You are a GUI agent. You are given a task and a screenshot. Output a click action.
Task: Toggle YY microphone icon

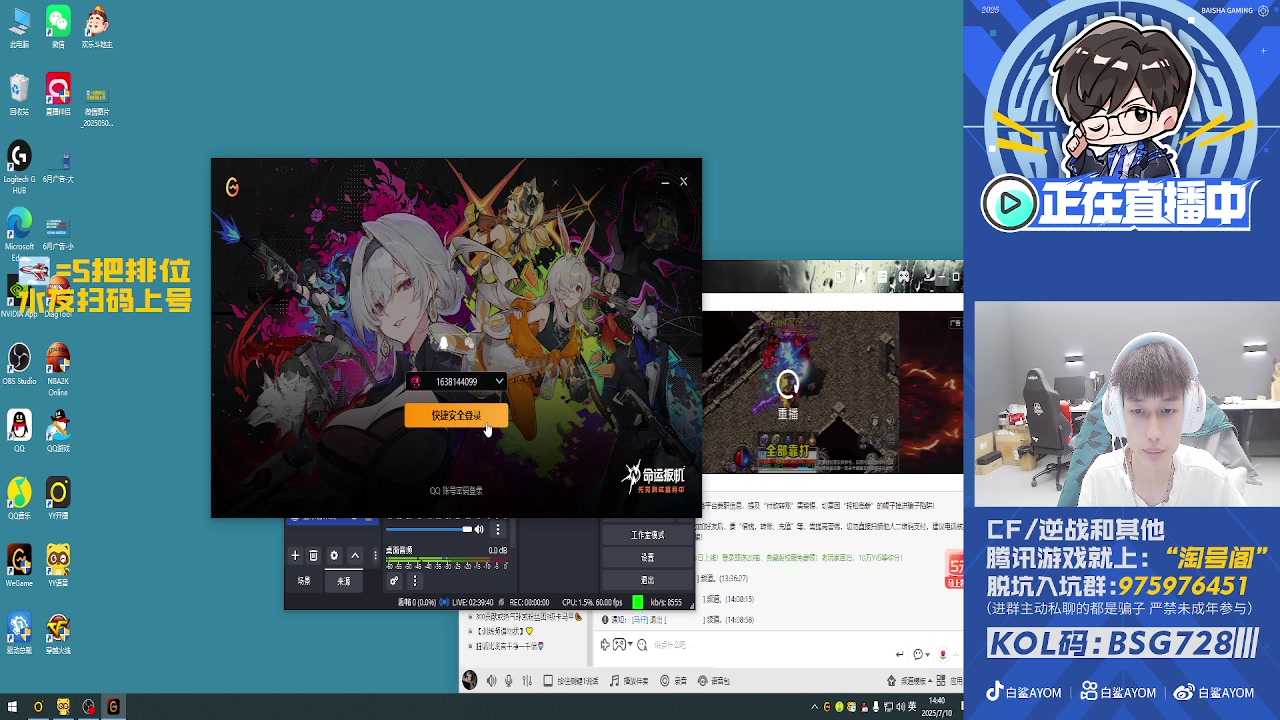tap(509, 681)
